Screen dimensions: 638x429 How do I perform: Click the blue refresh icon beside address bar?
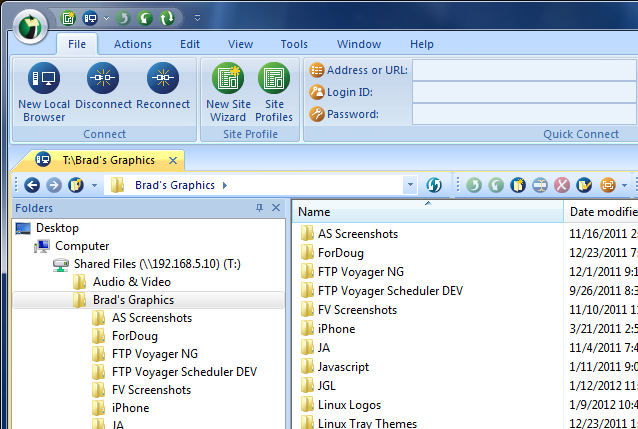[434, 185]
